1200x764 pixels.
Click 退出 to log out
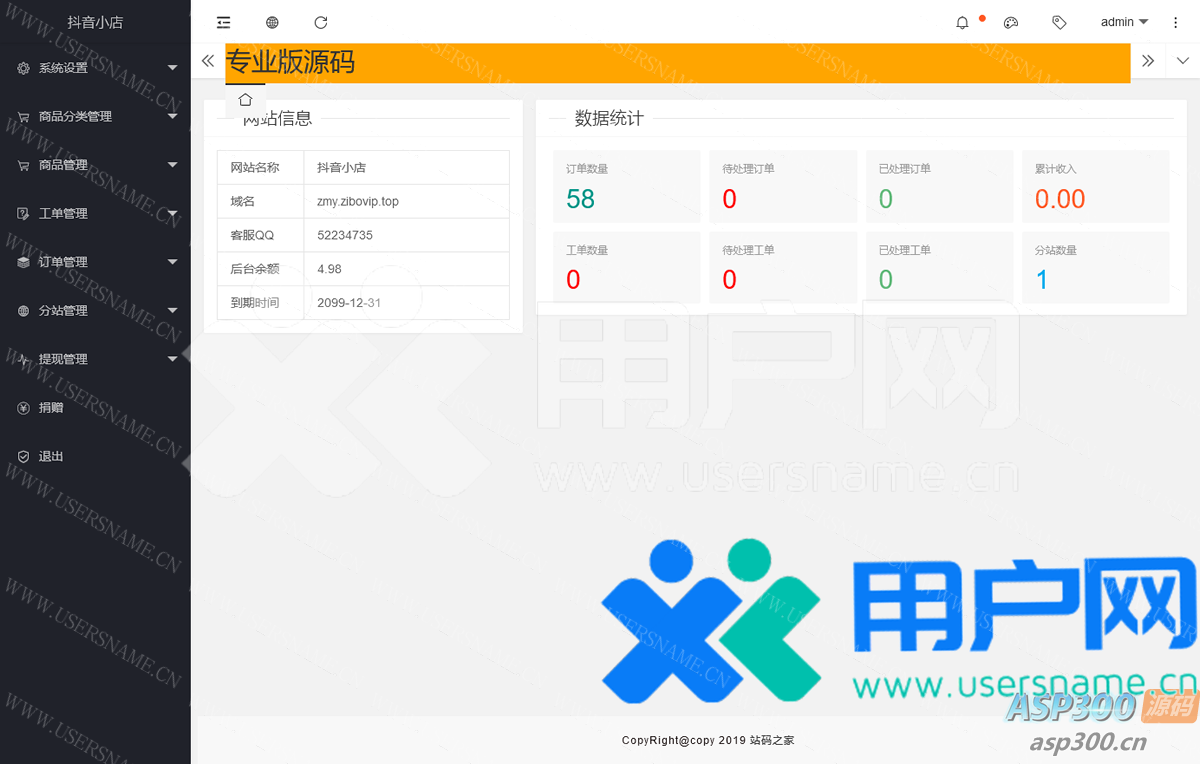point(51,456)
